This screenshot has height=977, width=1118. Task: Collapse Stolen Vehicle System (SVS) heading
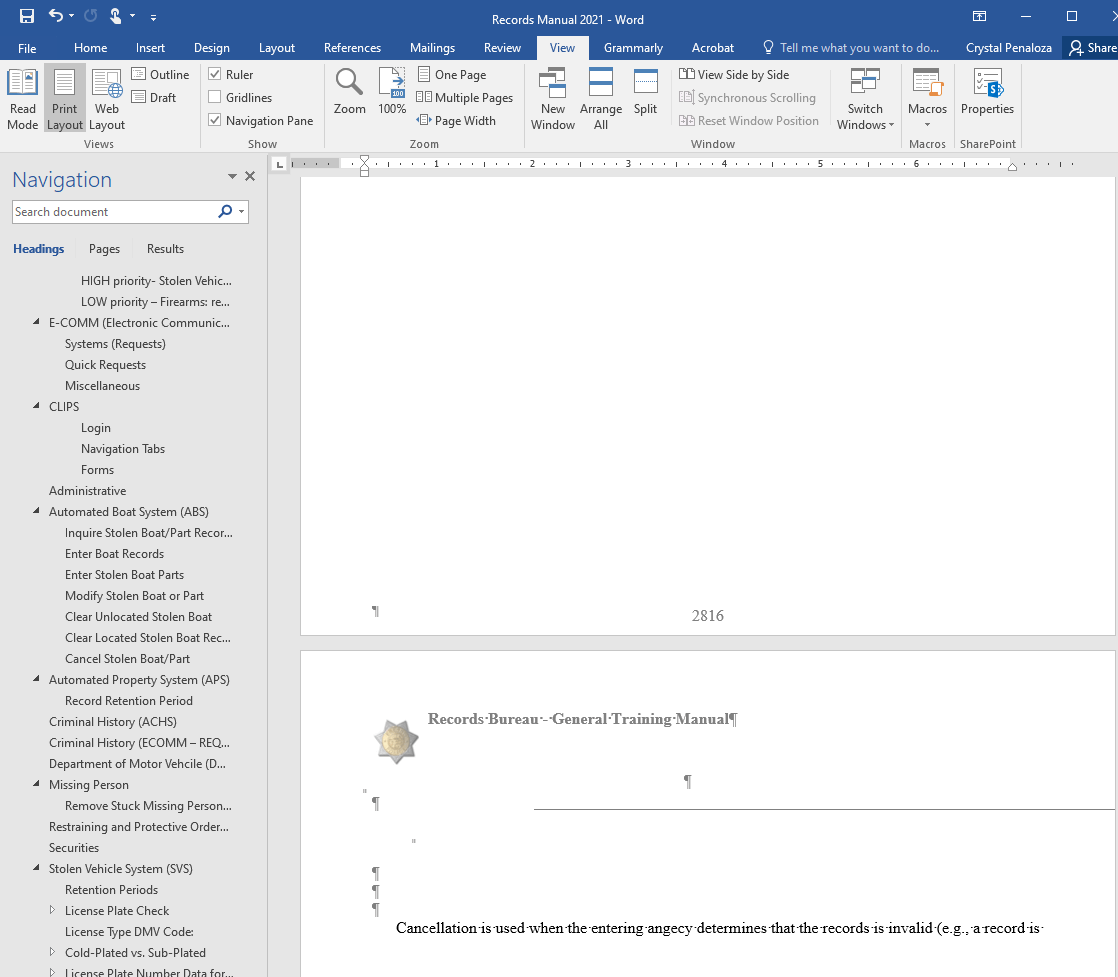pyautogui.click(x=36, y=868)
